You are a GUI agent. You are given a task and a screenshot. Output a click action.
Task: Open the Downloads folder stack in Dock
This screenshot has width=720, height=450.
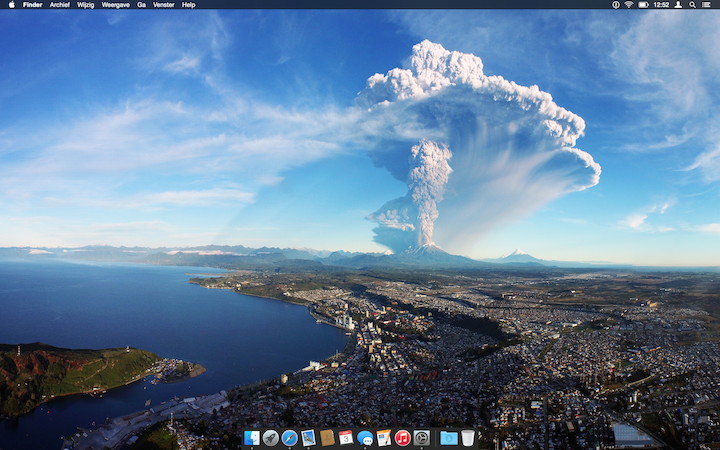[x=448, y=438]
